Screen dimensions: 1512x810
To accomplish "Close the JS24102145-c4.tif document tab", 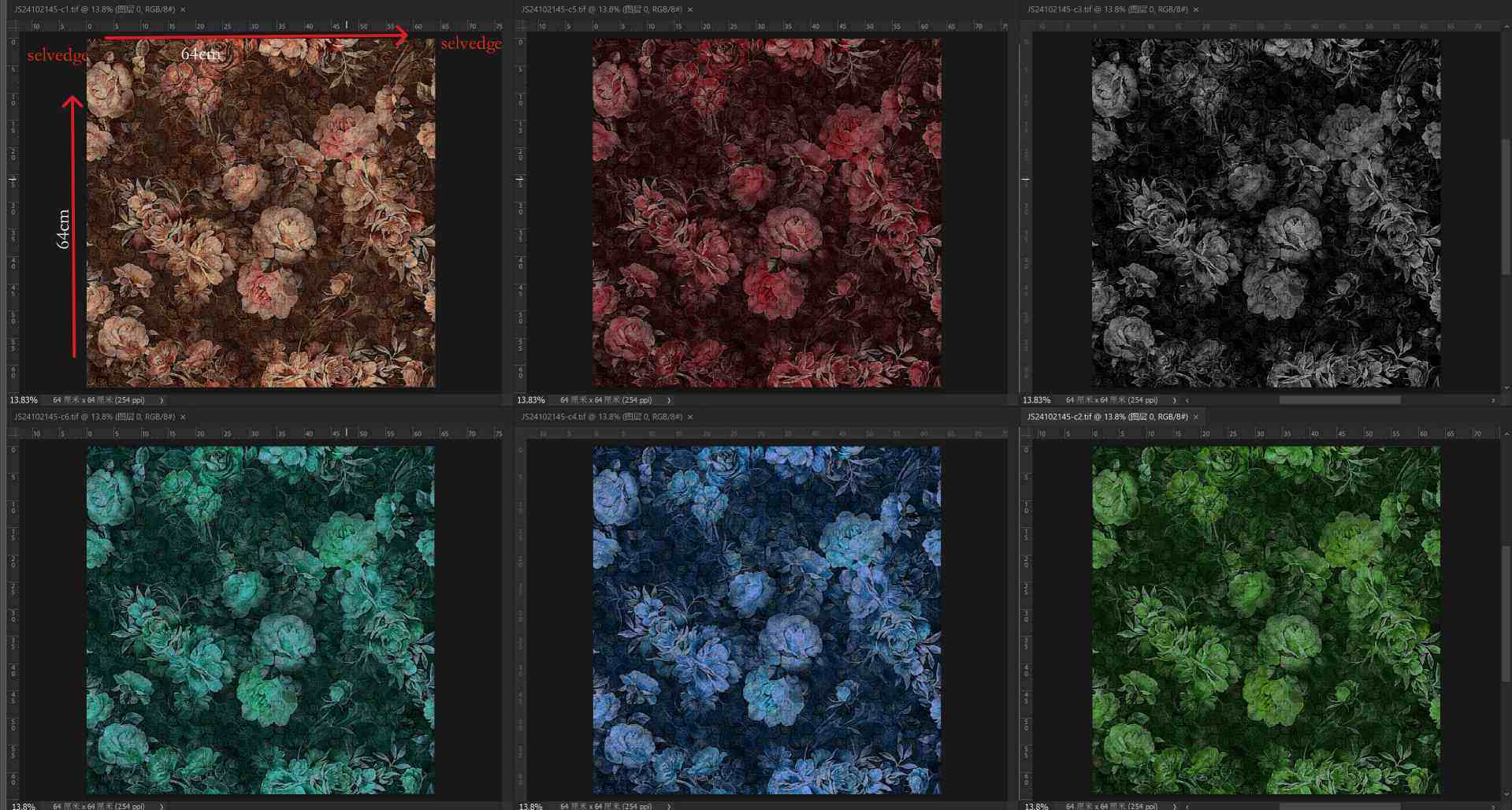I will [690, 417].
